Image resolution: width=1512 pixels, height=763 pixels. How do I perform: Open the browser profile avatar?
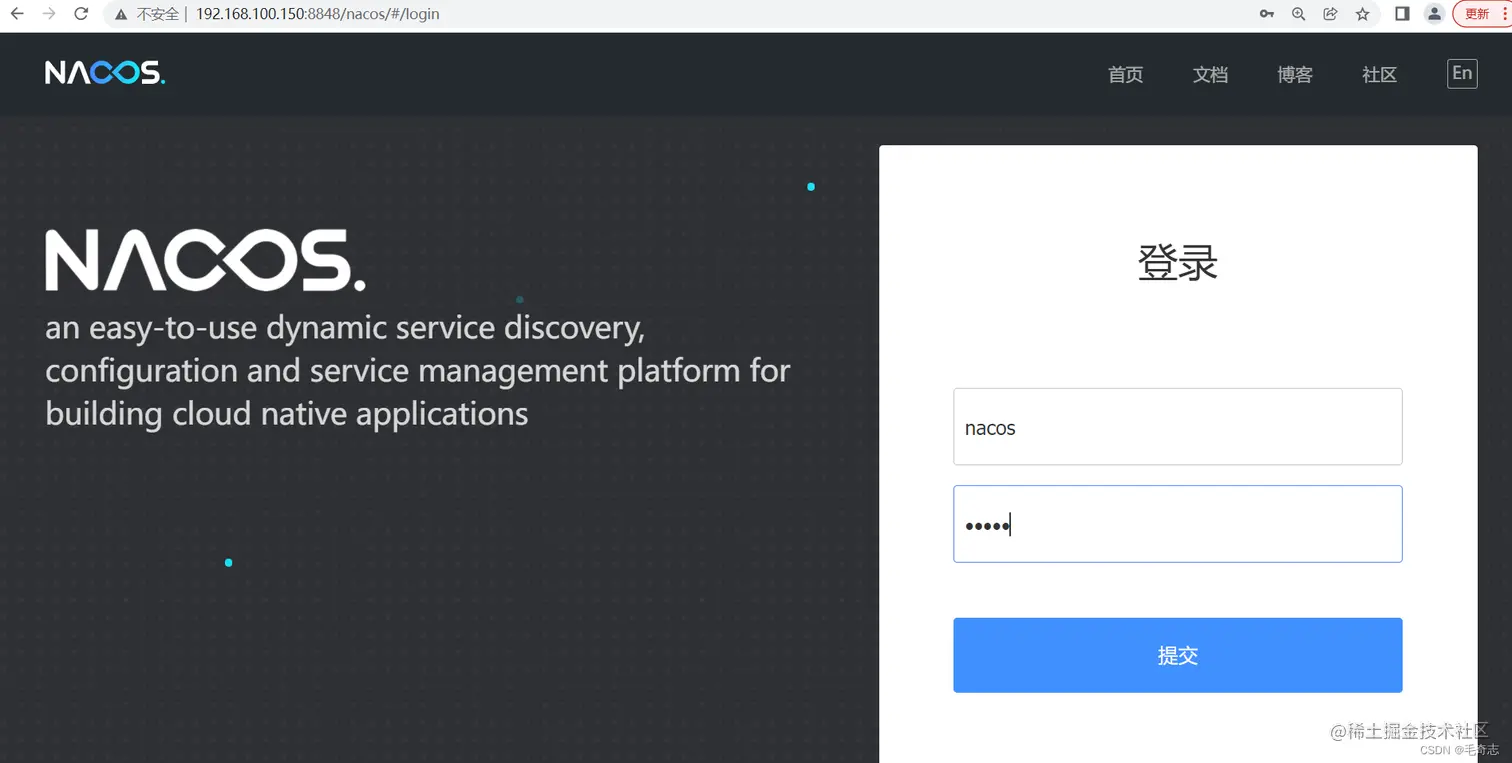(1434, 14)
